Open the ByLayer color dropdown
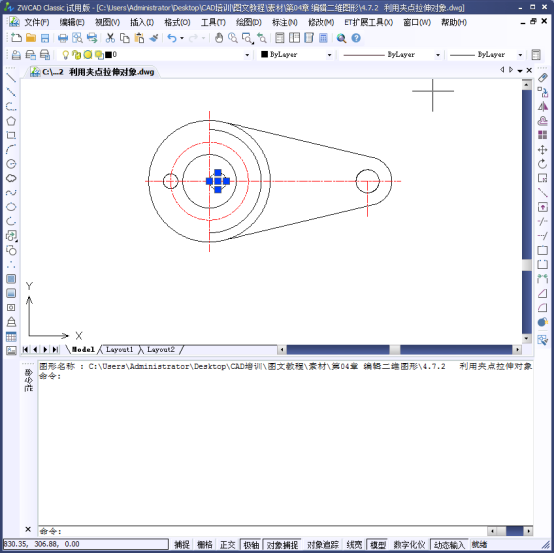Viewport: 554px width, 553px height. pos(329,55)
